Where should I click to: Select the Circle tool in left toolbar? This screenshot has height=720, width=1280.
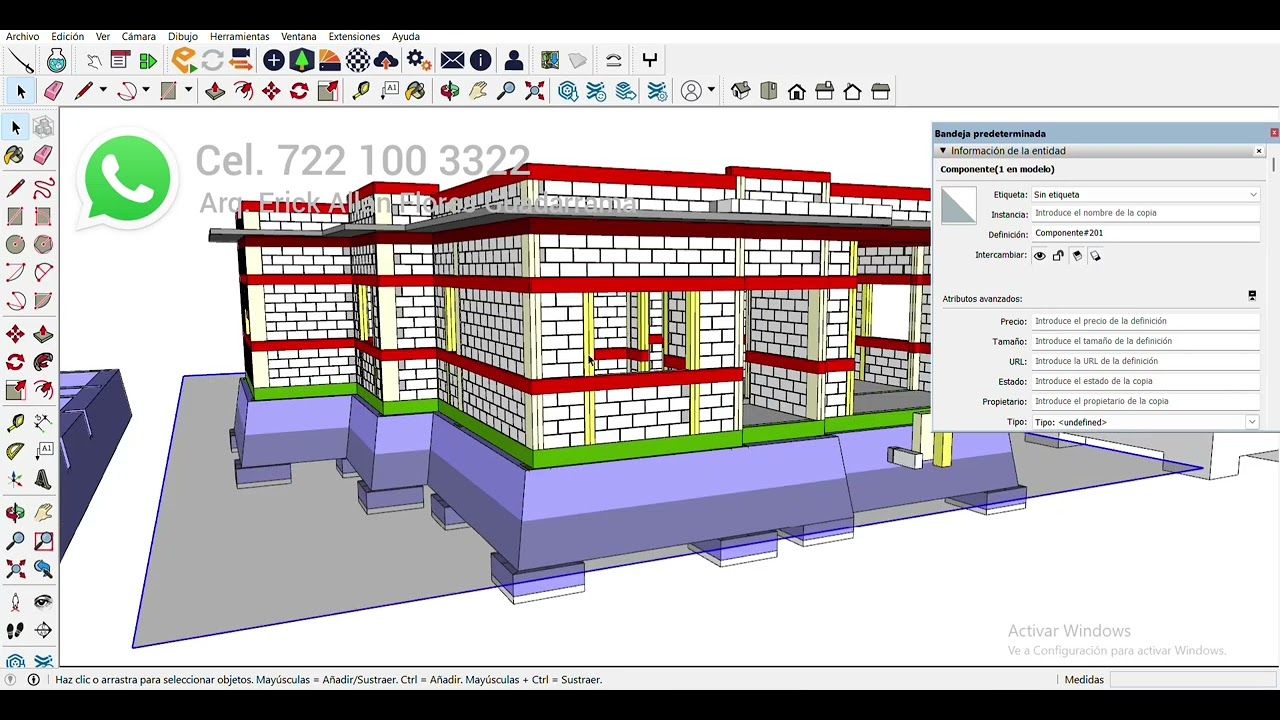[15, 244]
